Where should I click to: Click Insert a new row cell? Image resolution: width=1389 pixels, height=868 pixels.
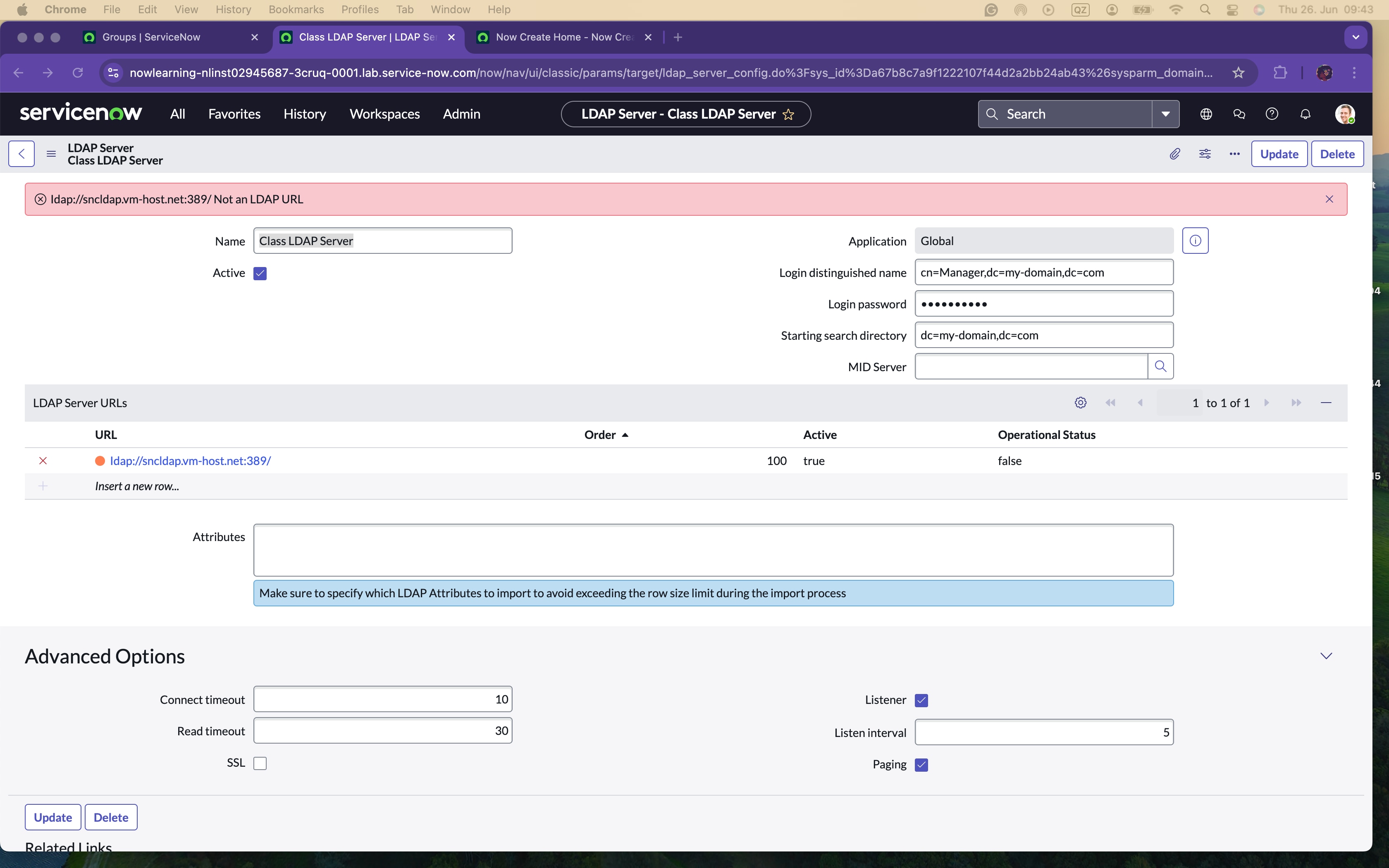[x=136, y=486]
